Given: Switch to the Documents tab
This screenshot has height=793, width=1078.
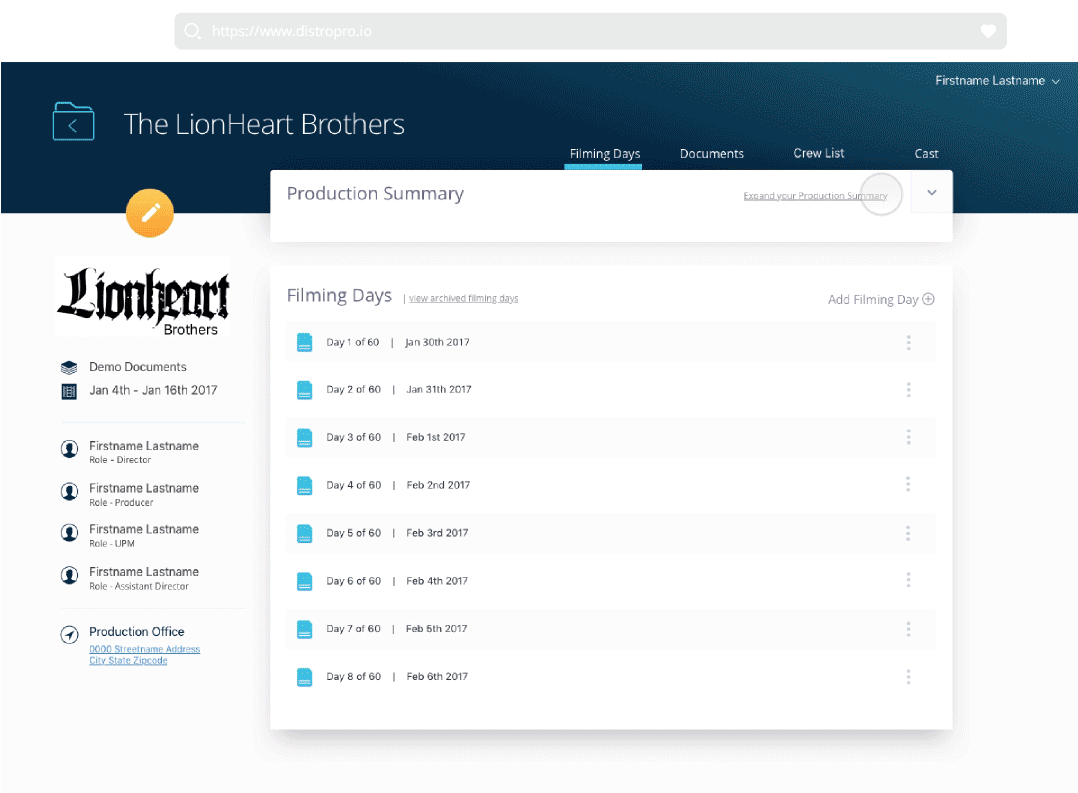Looking at the screenshot, I should (711, 154).
